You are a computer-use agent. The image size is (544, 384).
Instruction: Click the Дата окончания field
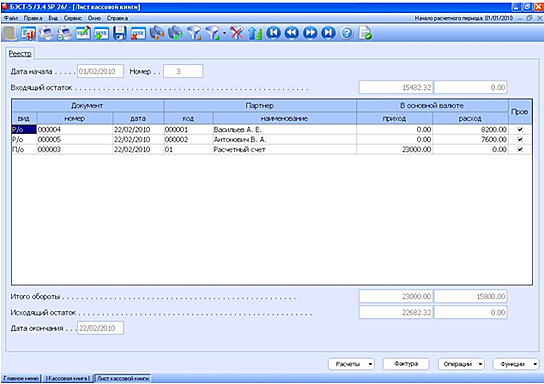(100, 328)
